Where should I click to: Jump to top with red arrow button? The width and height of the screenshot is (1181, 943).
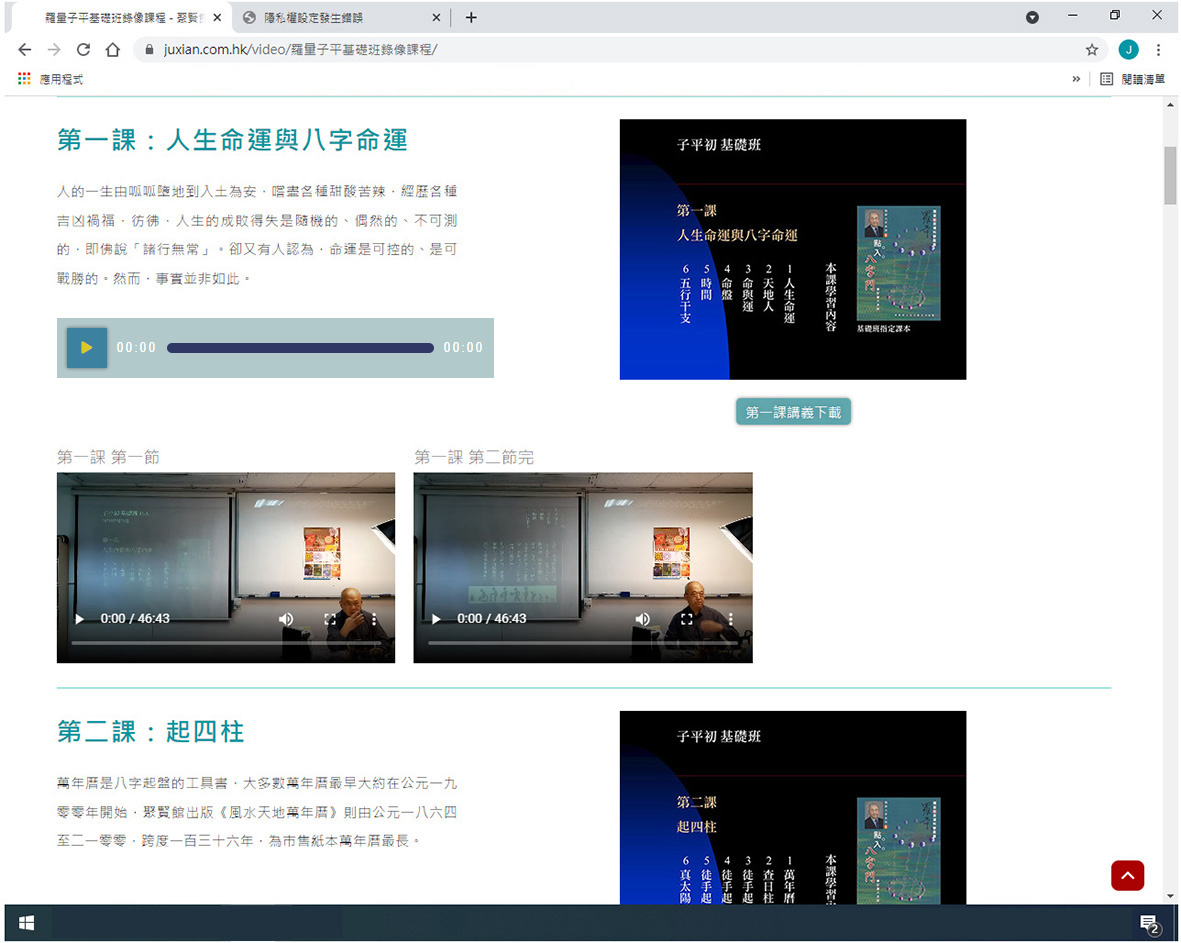1127,875
